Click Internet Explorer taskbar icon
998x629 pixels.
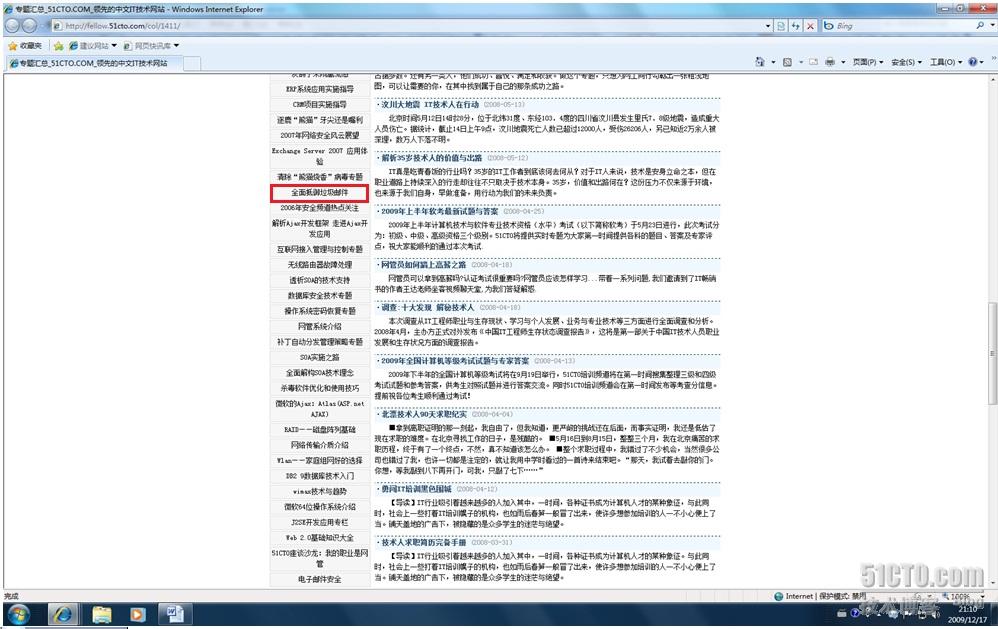pyautogui.click(x=62, y=614)
